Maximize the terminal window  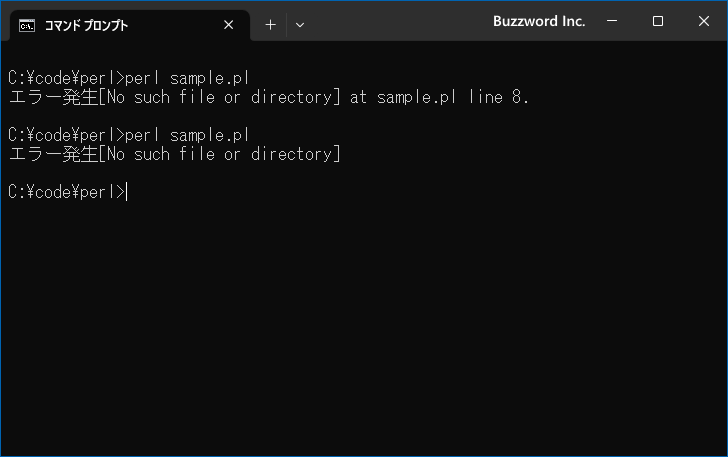pos(657,21)
